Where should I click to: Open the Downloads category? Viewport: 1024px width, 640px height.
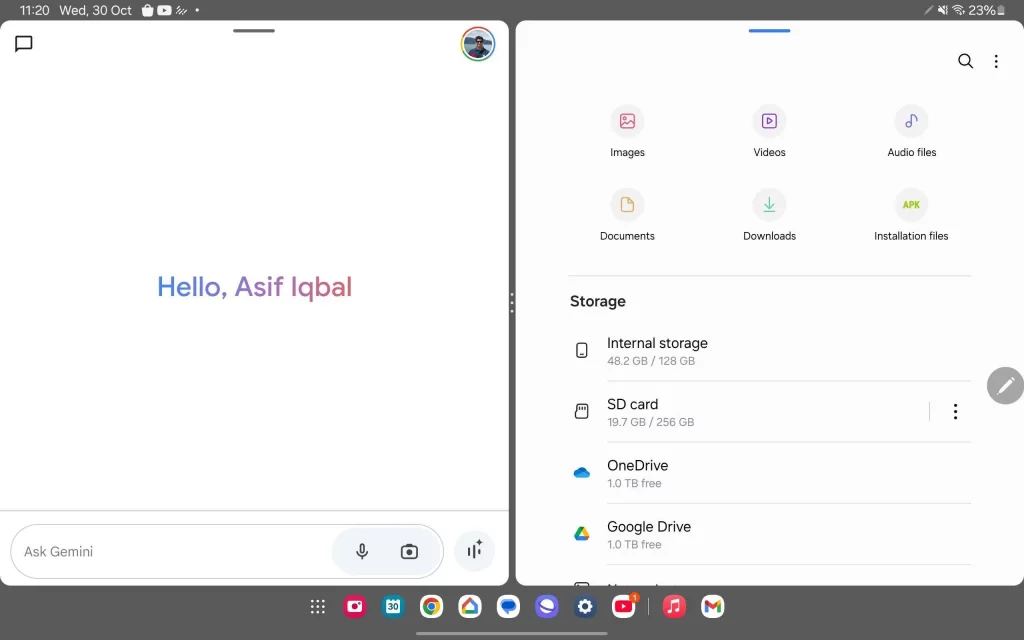[769, 214]
